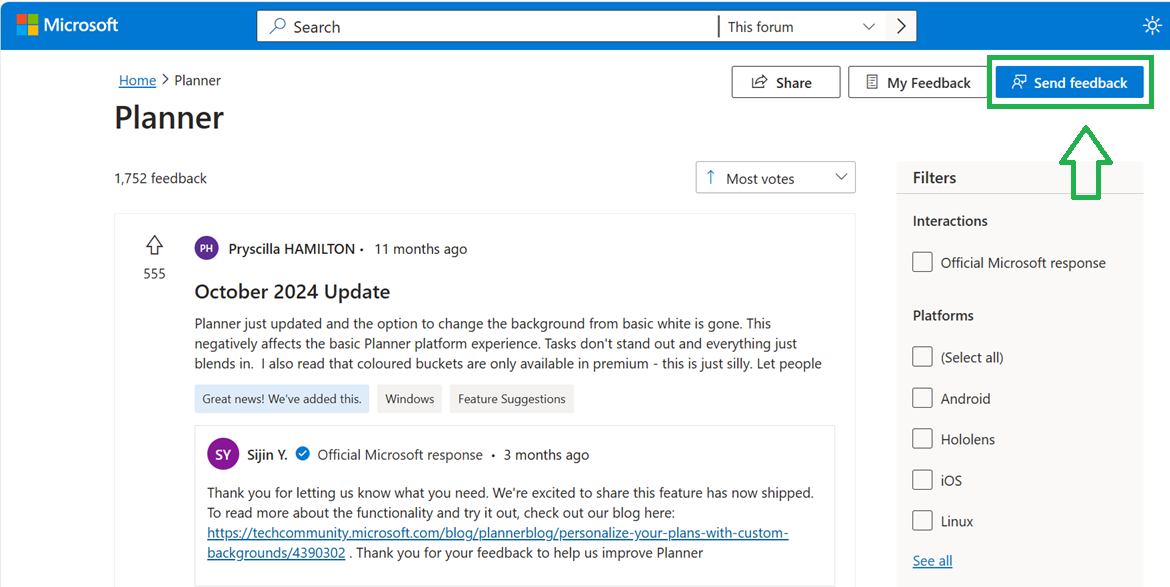Click the Microsoft logo
Image resolution: width=1170 pixels, height=587 pixels.
67,25
